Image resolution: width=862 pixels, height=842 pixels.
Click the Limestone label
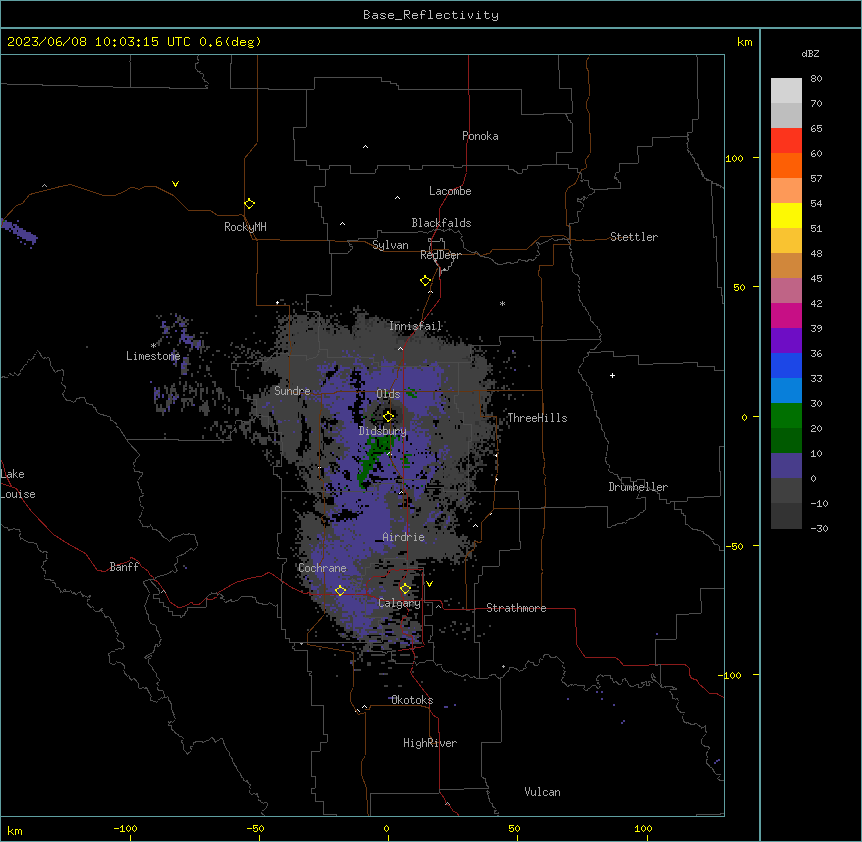point(153,356)
